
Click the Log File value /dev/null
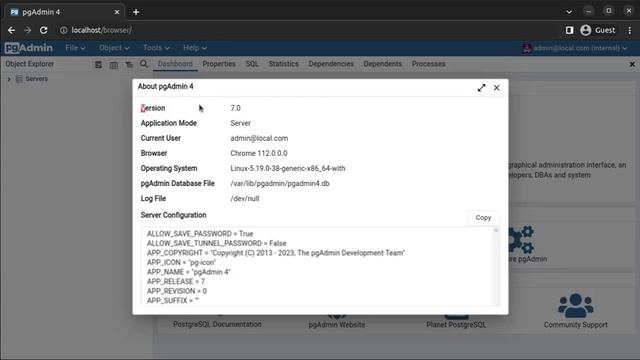[244, 199]
